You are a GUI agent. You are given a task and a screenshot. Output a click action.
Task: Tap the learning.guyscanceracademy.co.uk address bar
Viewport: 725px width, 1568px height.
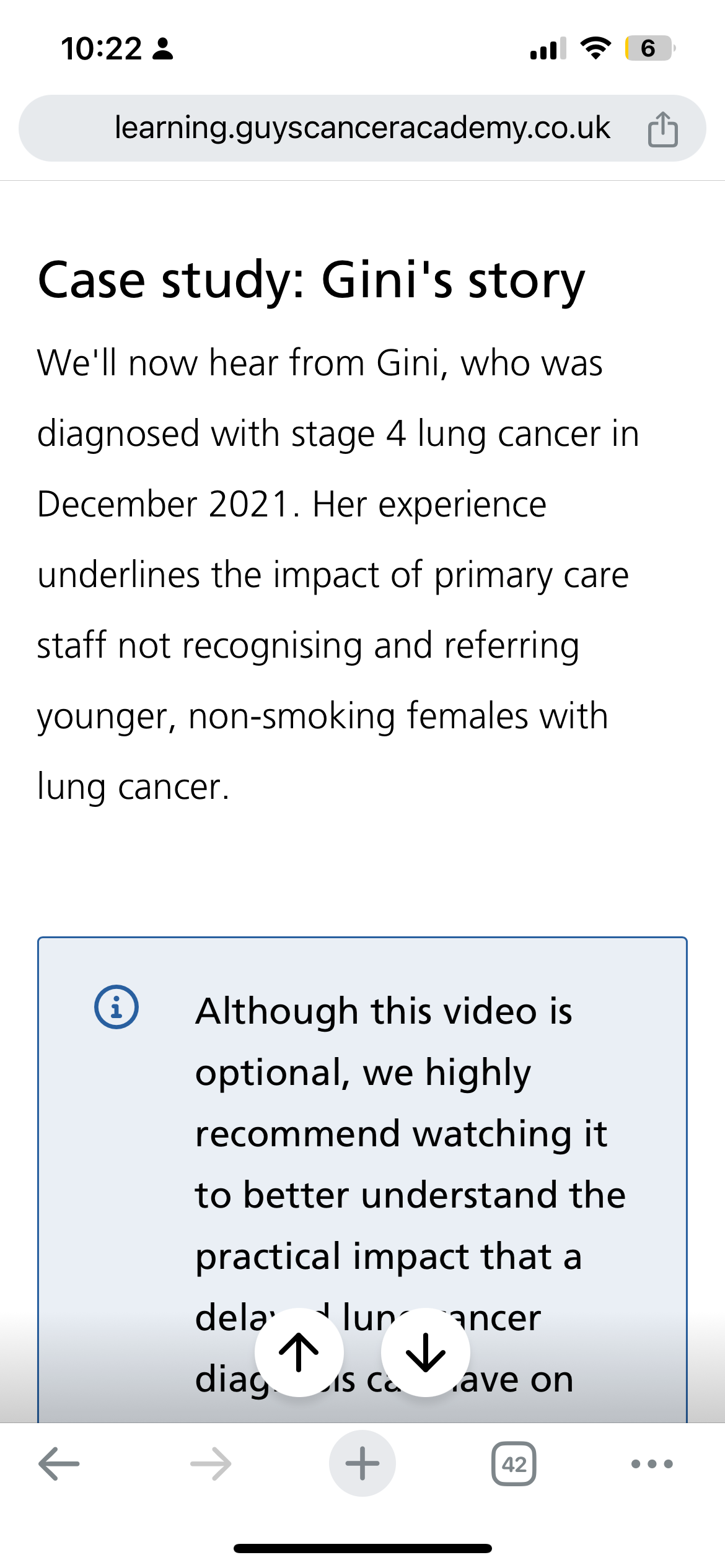point(362,128)
